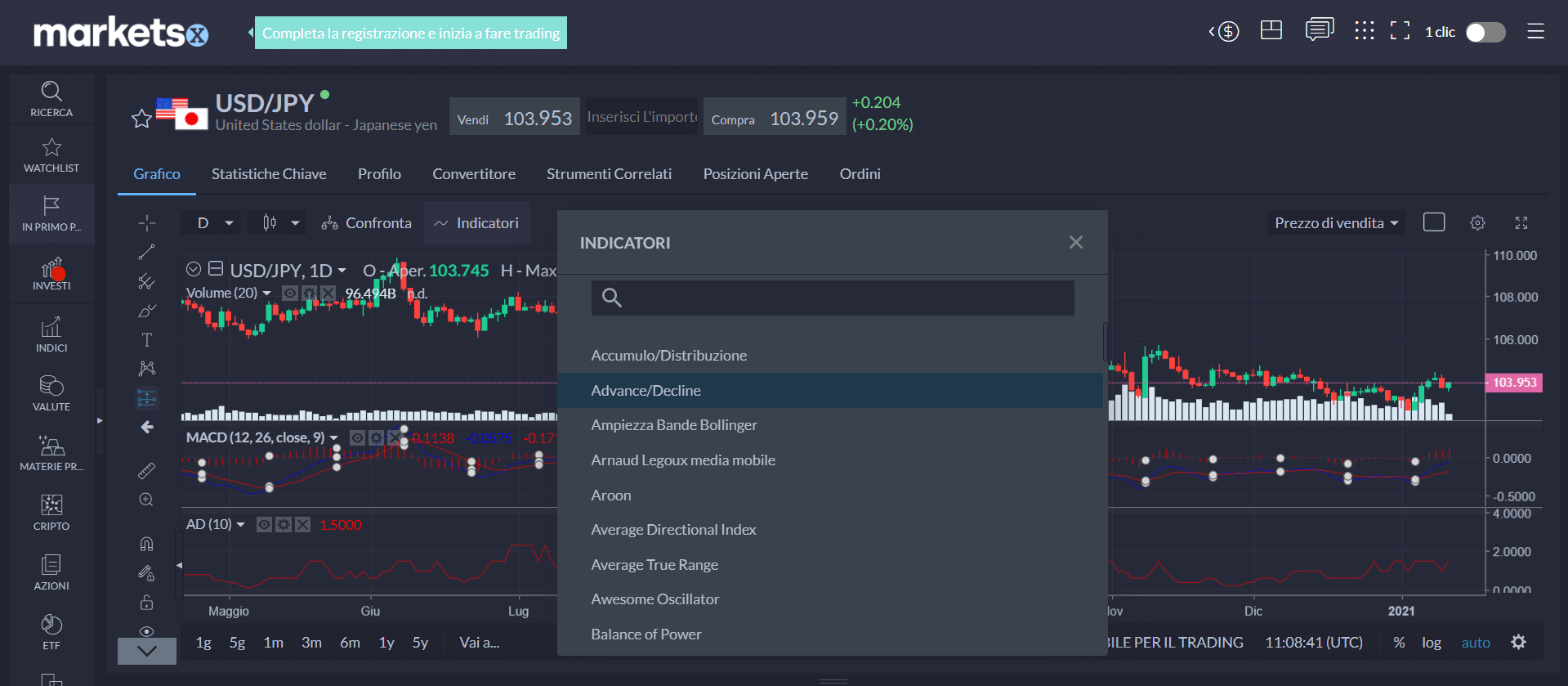Toggle lock all drawing tools padlock
Image resolution: width=1568 pixels, height=686 pixels.
coord(147,603)
